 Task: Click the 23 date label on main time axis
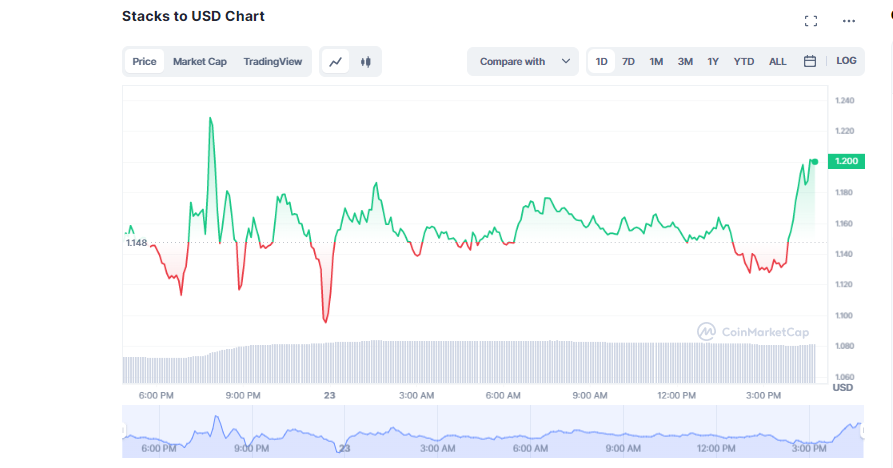tap(329, 395)
